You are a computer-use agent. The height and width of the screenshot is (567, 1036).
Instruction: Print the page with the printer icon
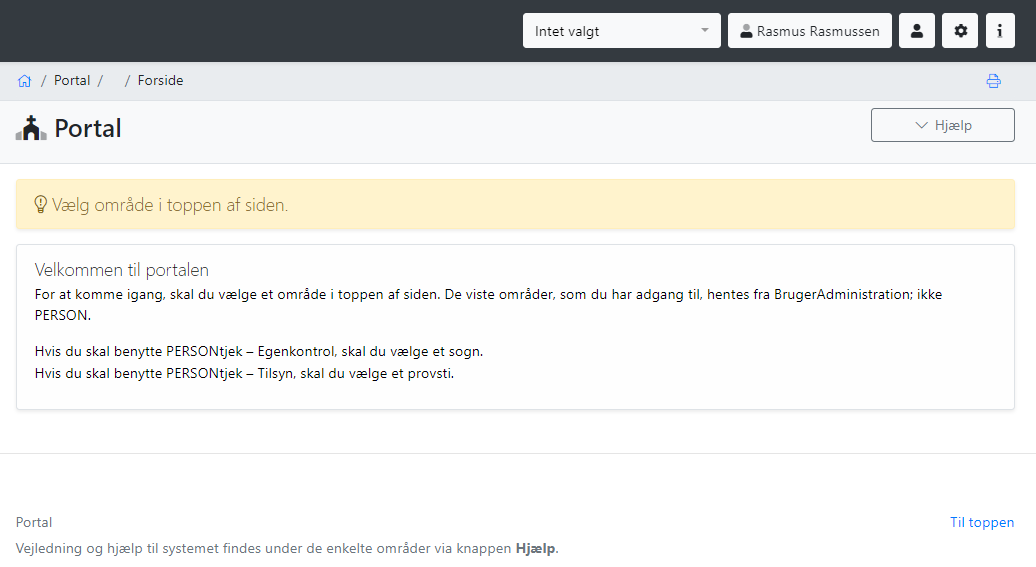tap(993, 81)
